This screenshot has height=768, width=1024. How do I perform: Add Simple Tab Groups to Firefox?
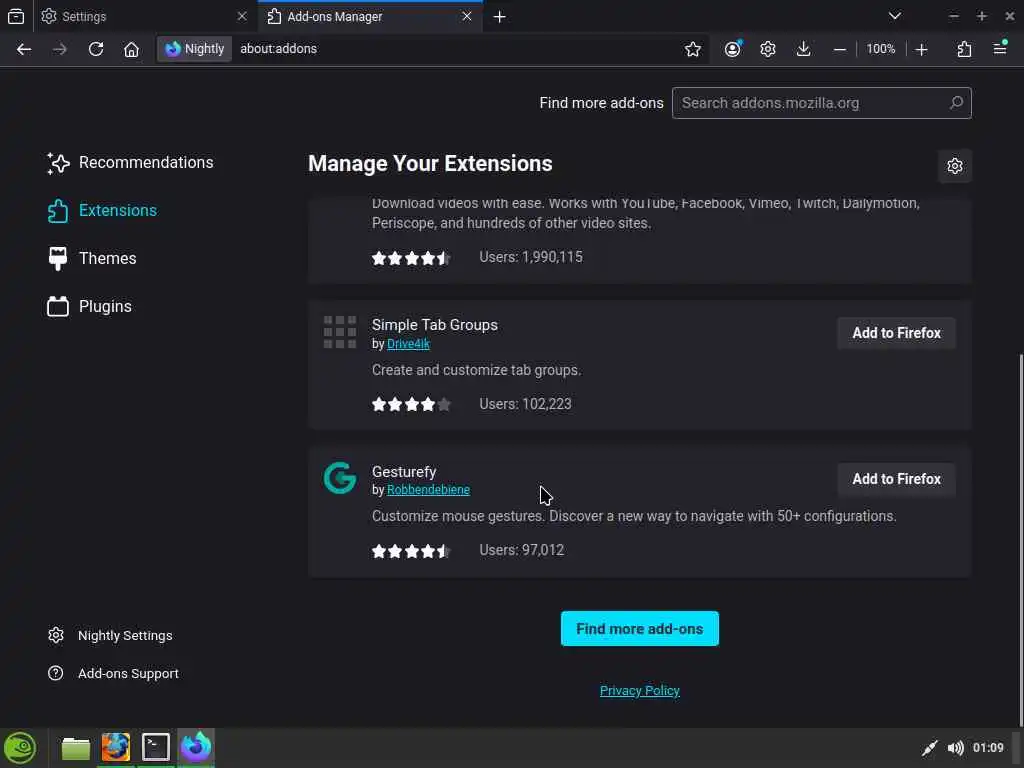tap(897, 333)
